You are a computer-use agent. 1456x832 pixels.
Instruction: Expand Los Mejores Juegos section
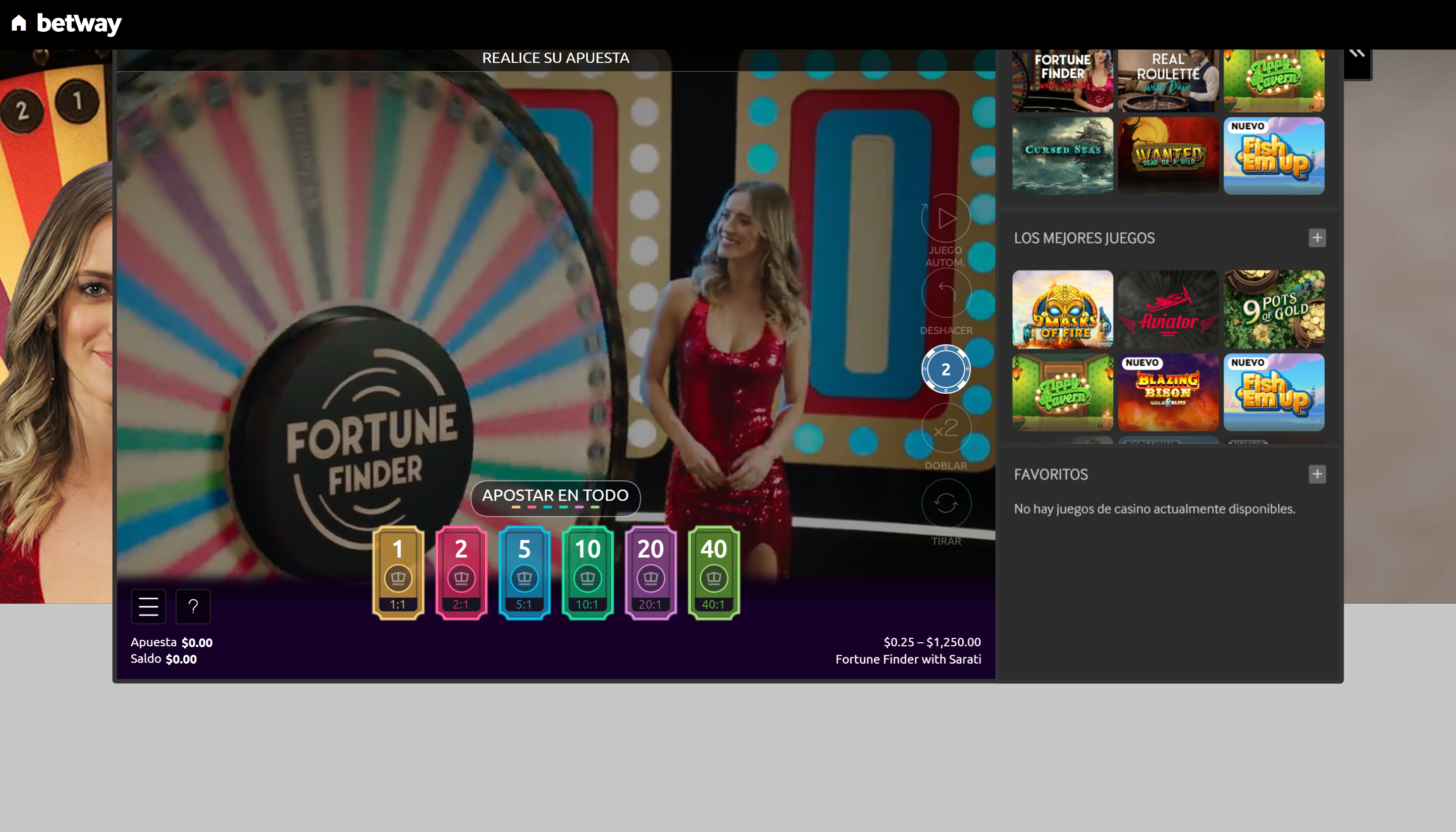(1317, 238)
